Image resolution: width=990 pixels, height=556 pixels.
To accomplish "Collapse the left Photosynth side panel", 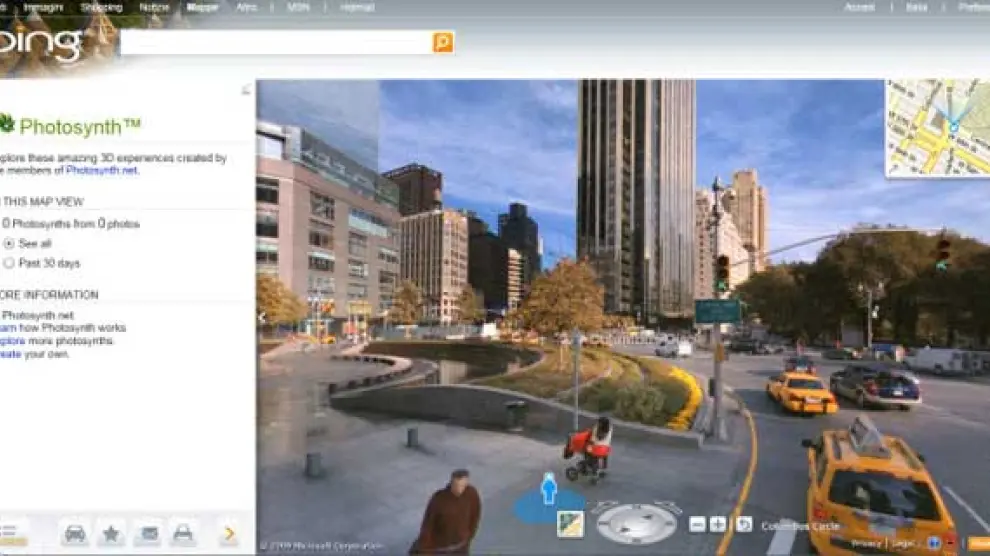I will click(247, 90).
